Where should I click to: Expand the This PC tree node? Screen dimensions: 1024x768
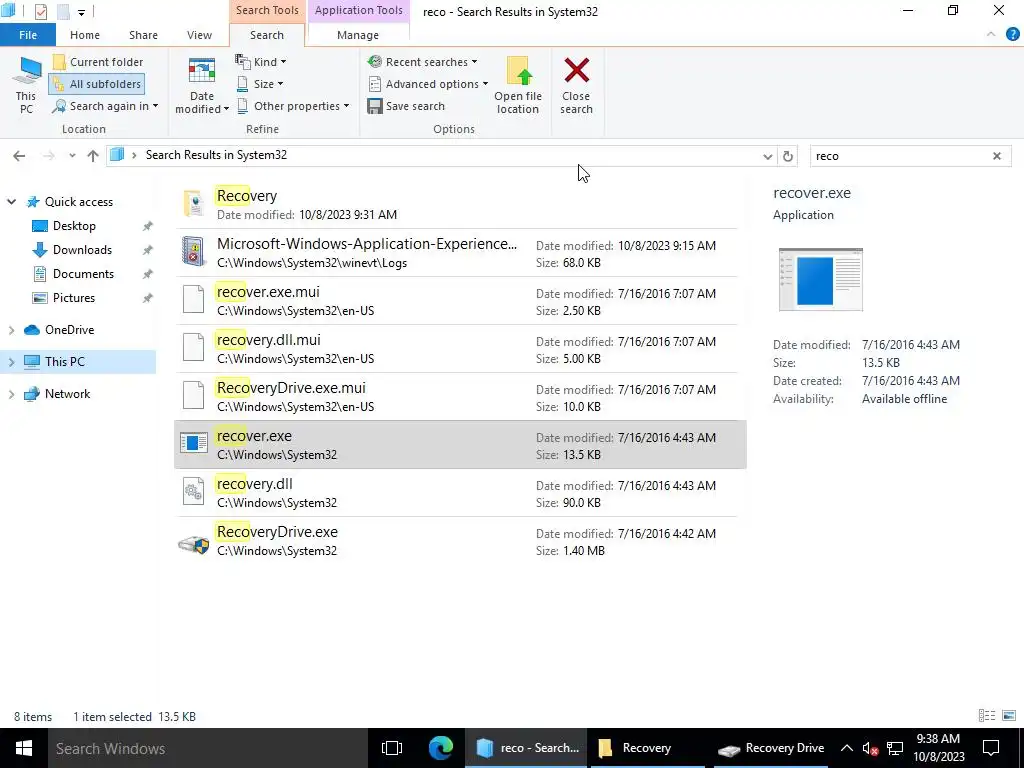[11, 362]
